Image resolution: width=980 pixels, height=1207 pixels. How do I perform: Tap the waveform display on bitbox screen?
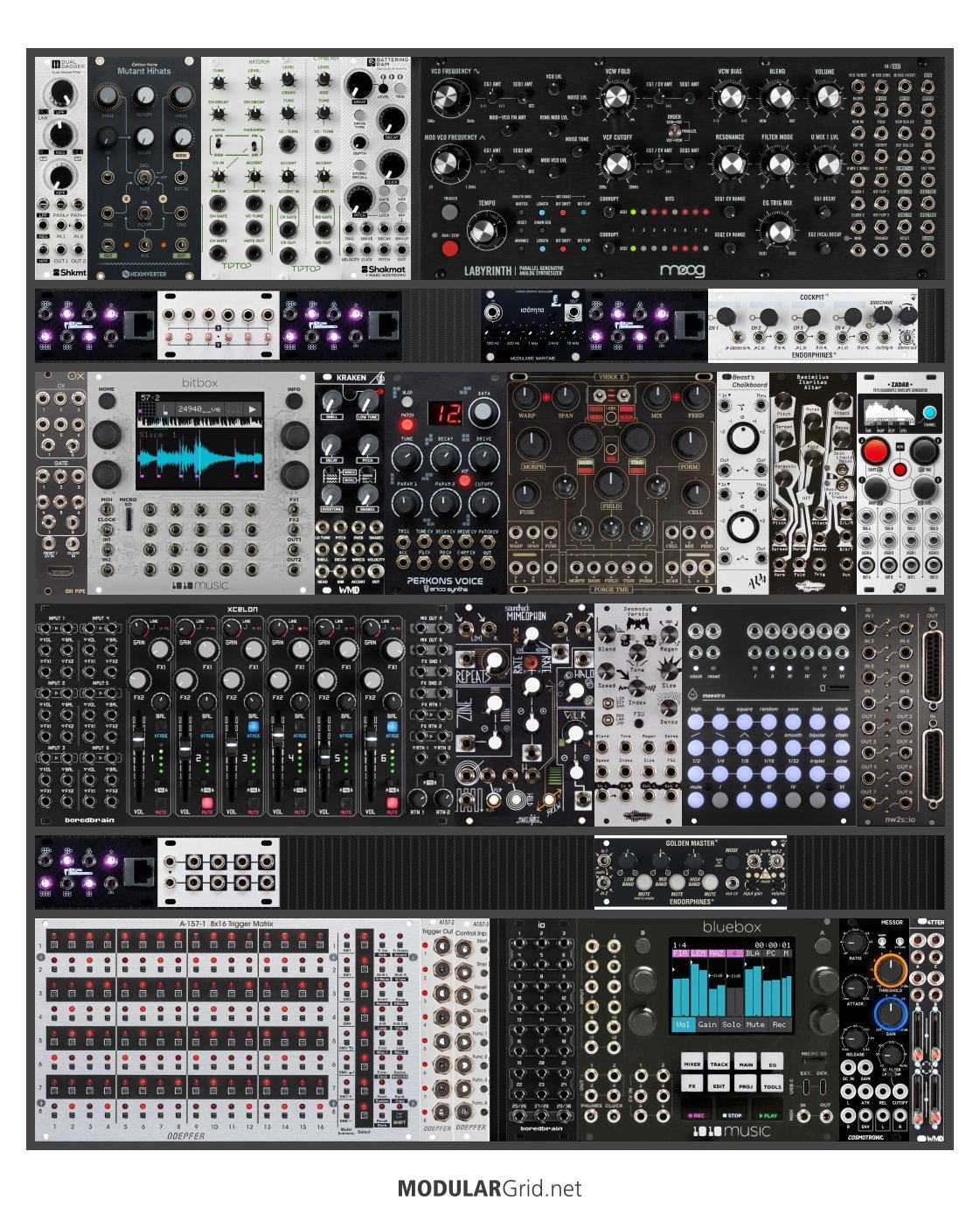tap(200, 458)
